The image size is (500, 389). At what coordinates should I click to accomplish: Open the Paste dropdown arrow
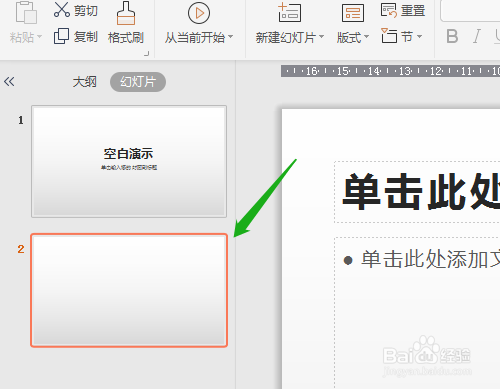click(39, 36)
